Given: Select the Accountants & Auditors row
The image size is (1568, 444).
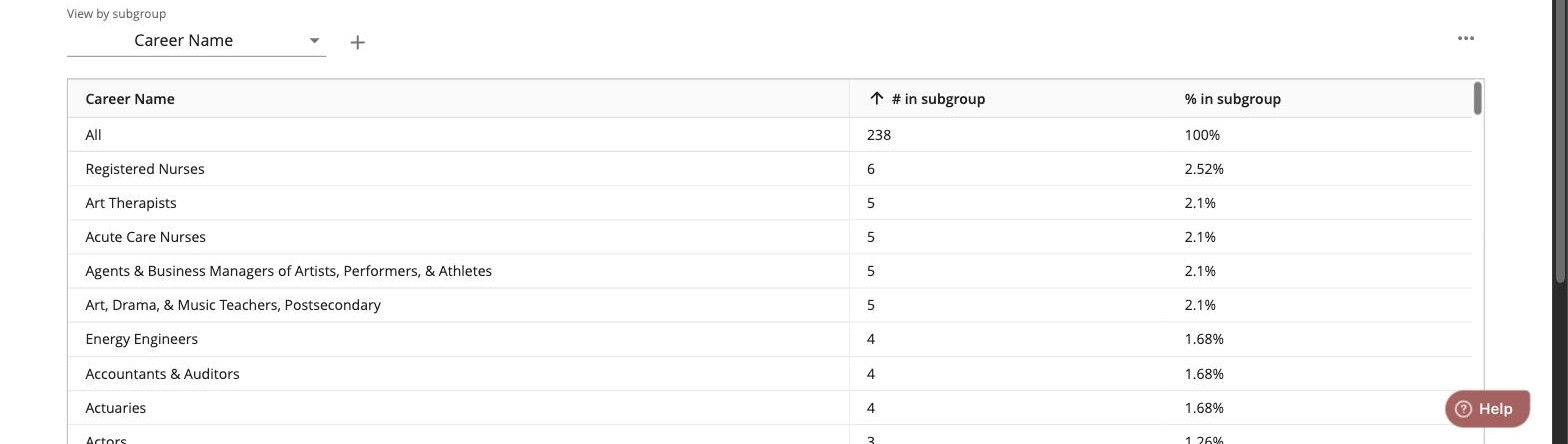Looking at the screenshot, I should coord(770,374).
